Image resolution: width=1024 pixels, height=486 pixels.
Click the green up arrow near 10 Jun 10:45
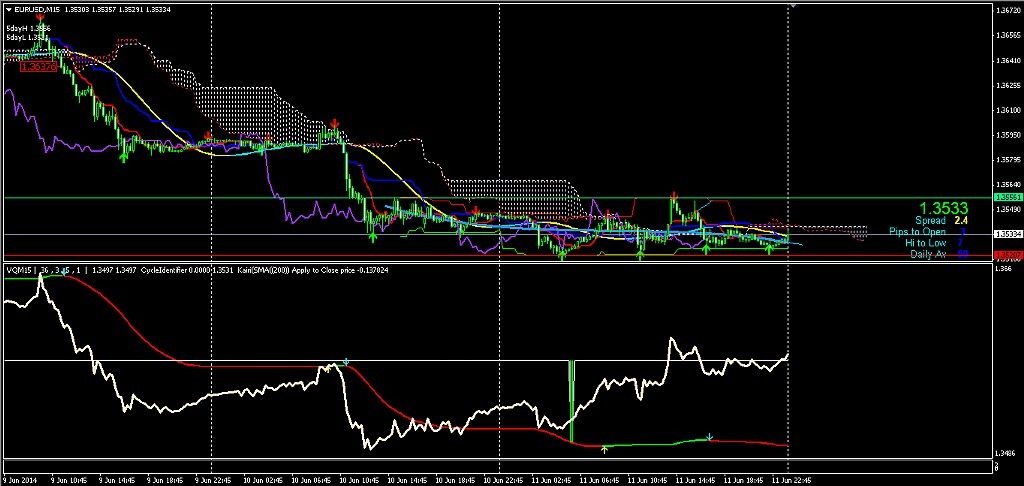click(x=372, y=237)
